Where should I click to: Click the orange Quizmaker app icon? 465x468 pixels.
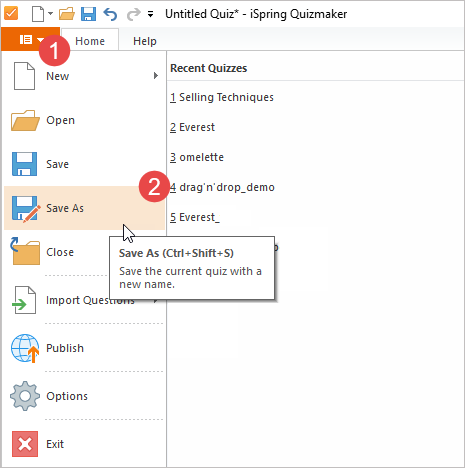coord(11,14)
